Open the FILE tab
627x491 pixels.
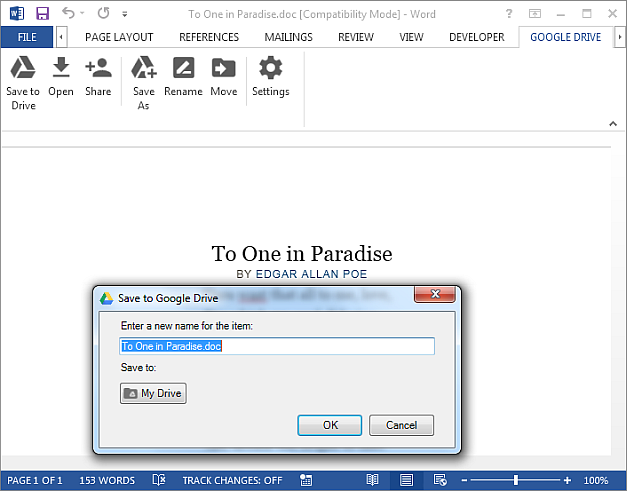[x=27, y=37]
